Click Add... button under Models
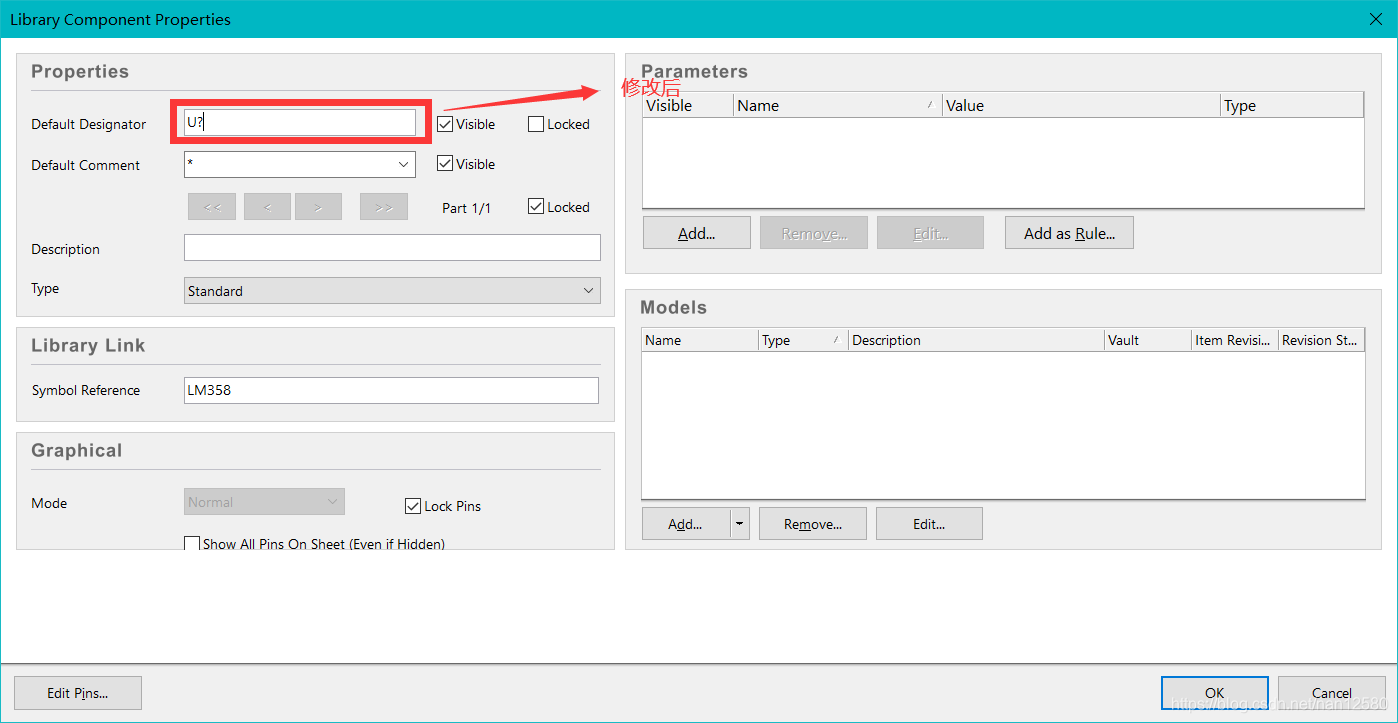1398x723 pixels. pyautogui.click(x=686, y=524)
